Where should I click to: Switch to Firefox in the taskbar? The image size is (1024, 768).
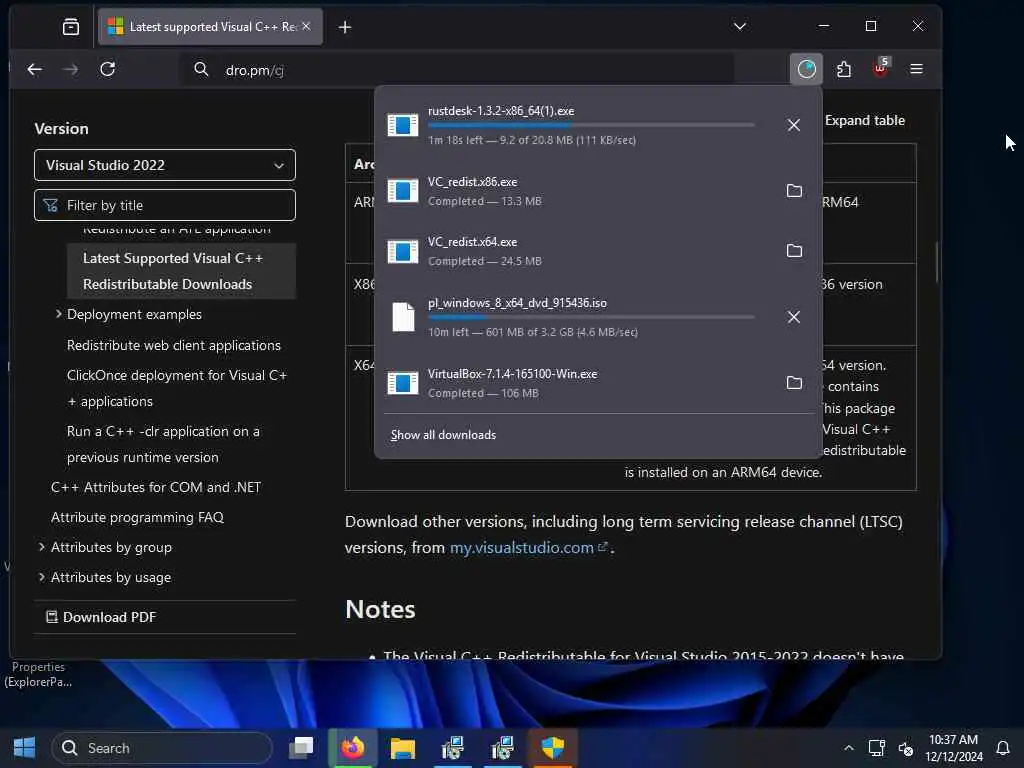352,747
